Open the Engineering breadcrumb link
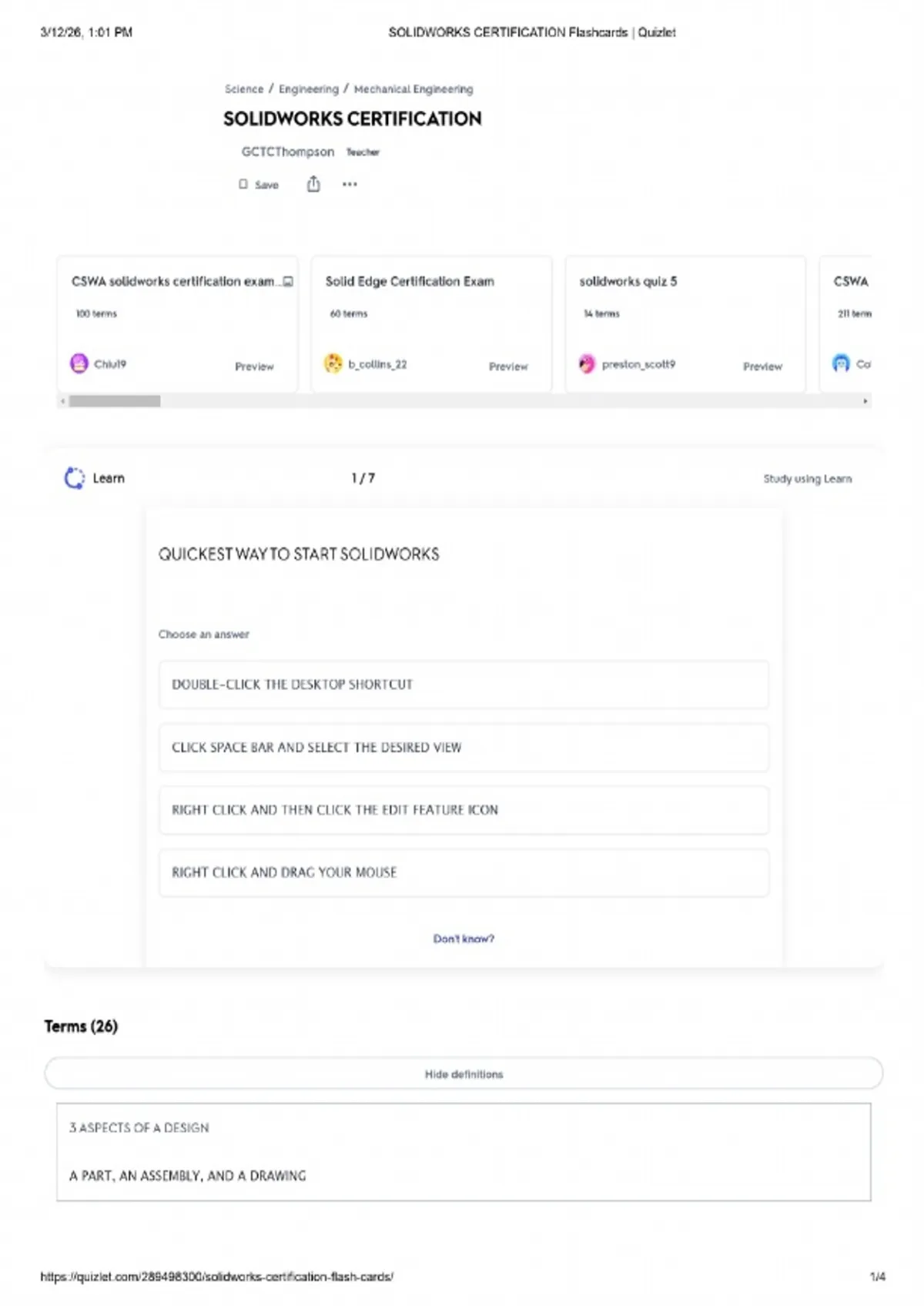924x1309 pixels. (308, 89)
